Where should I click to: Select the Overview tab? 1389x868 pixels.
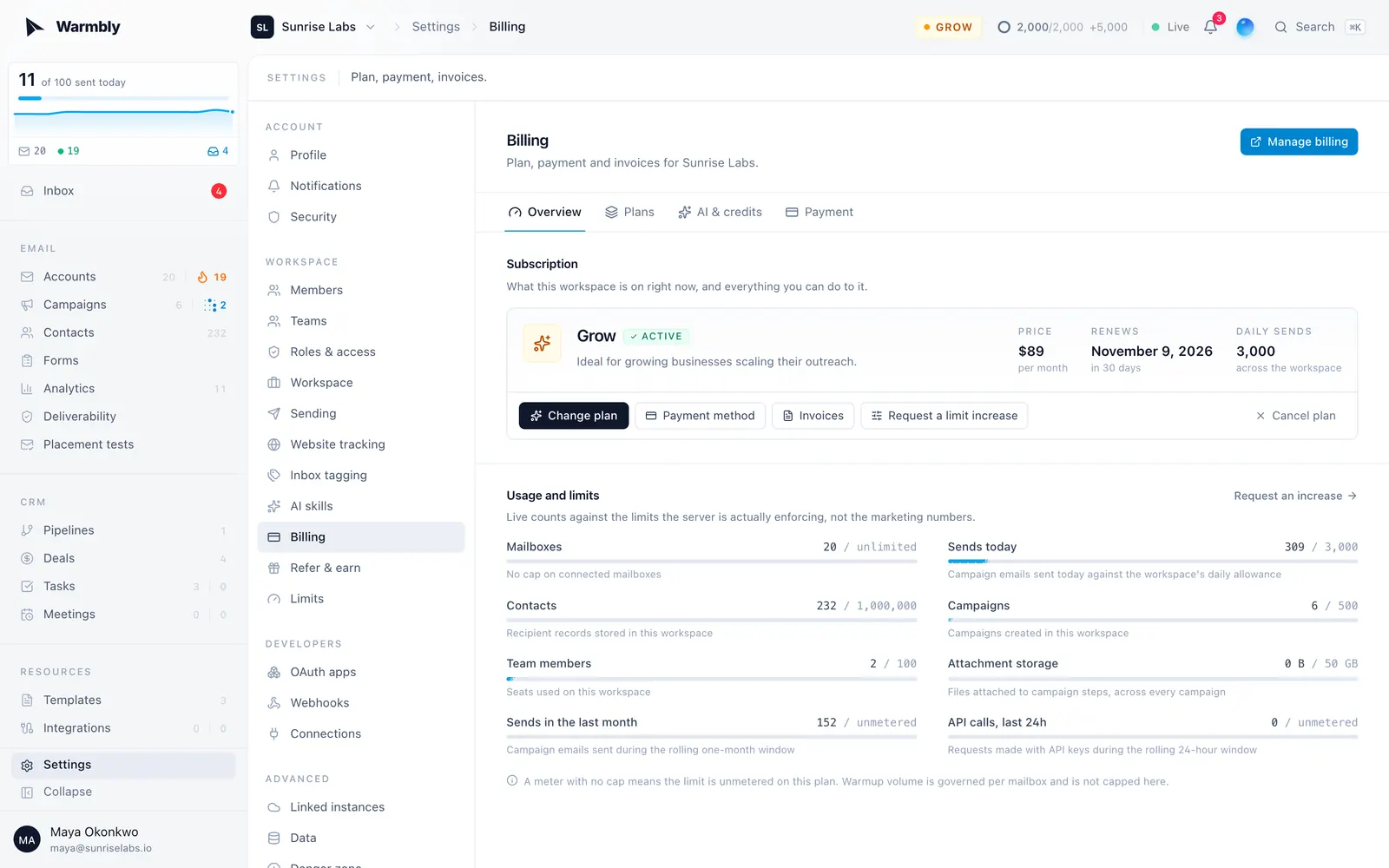[x=545, y=212]
